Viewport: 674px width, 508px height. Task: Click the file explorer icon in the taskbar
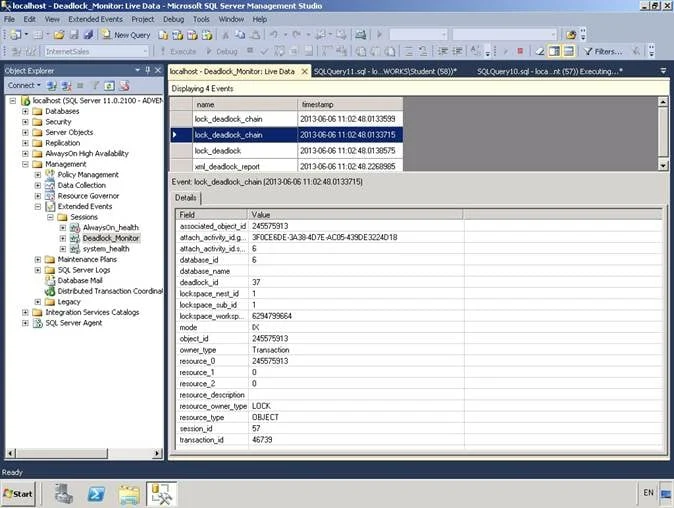(129, 494)
